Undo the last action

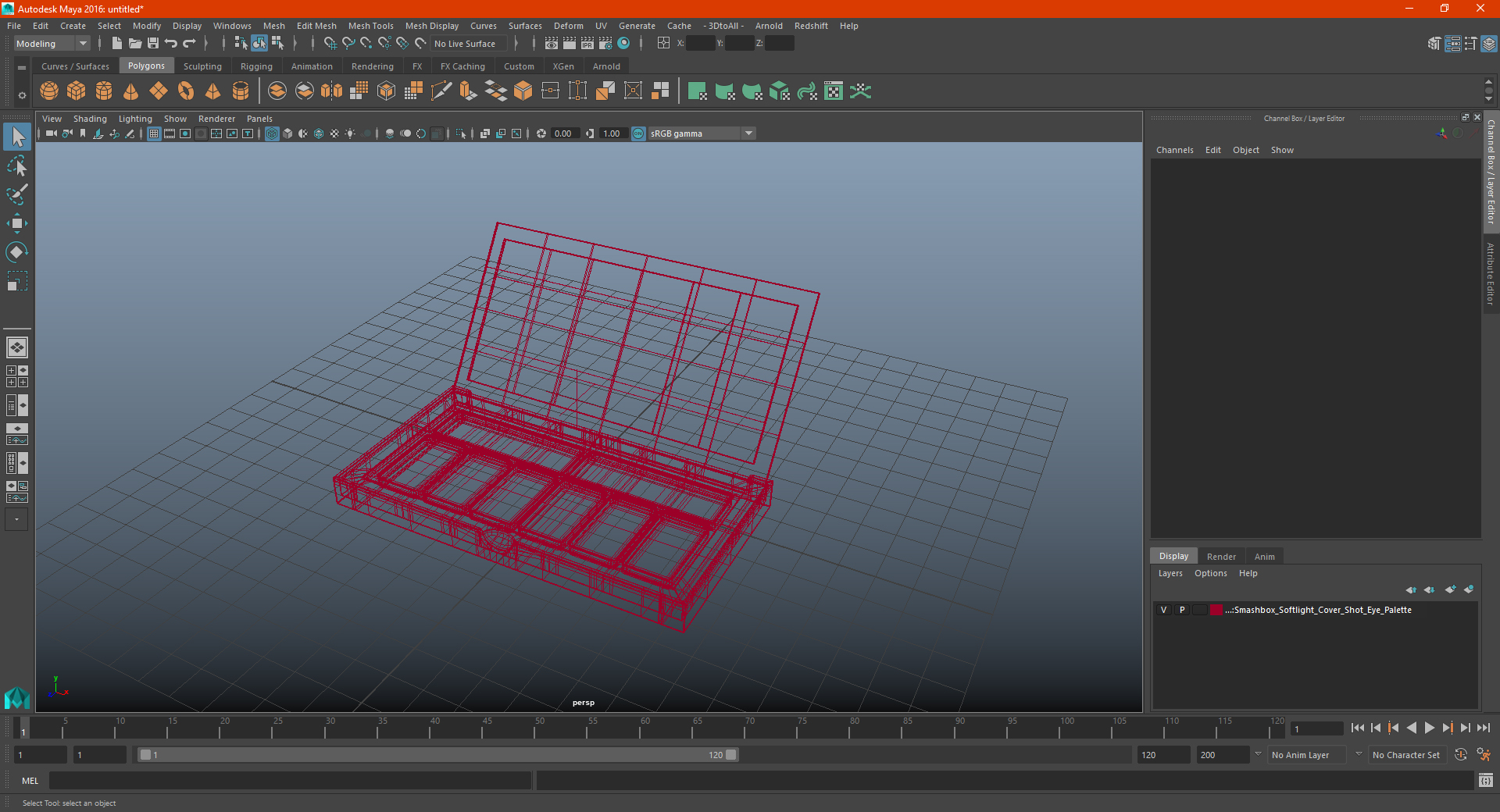[x=171, y=44]
